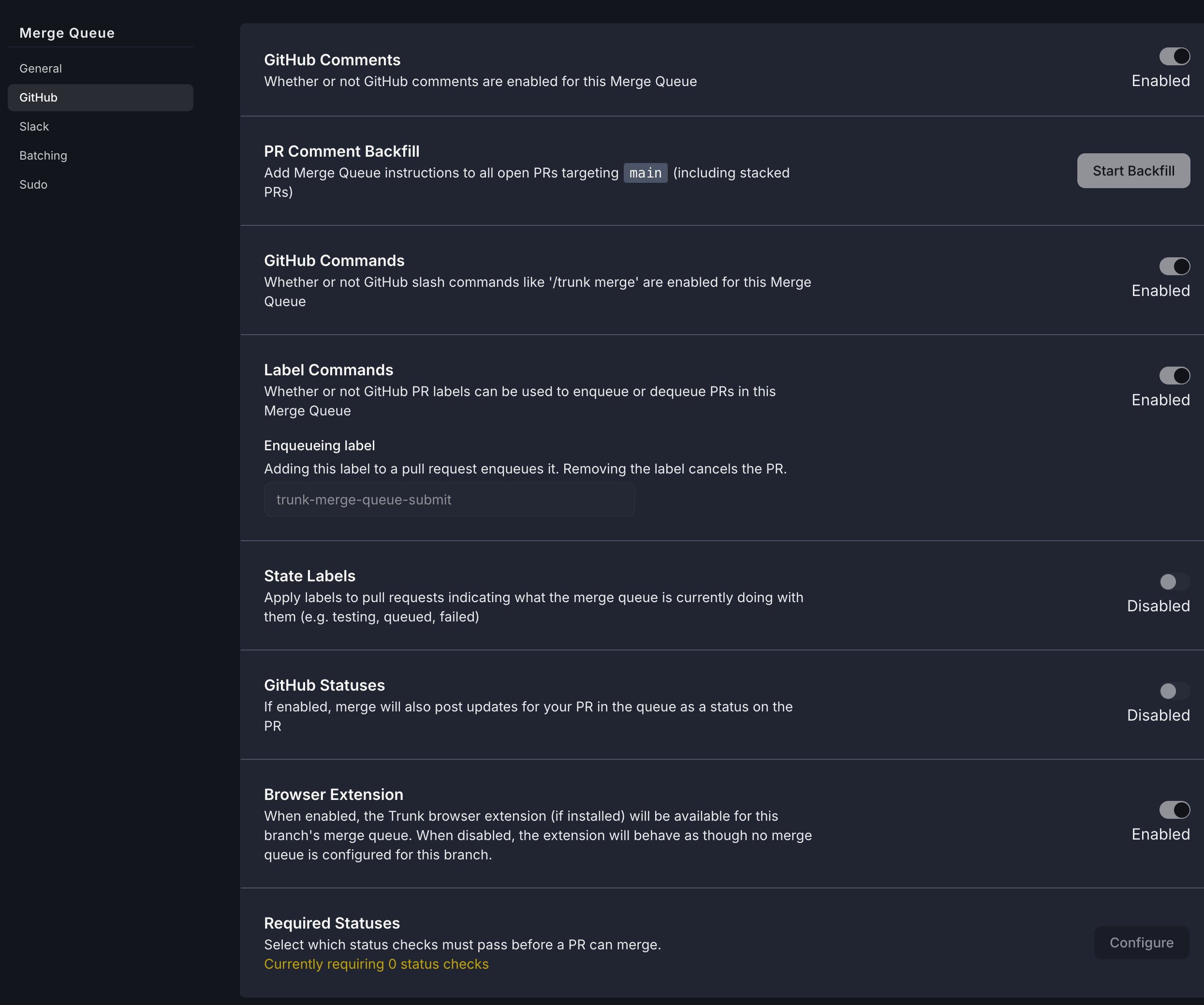The width and height of the screenshot is (1204, 1005).
Task: Click the Disabled label under State Labels
Action: pos(1158,606)
